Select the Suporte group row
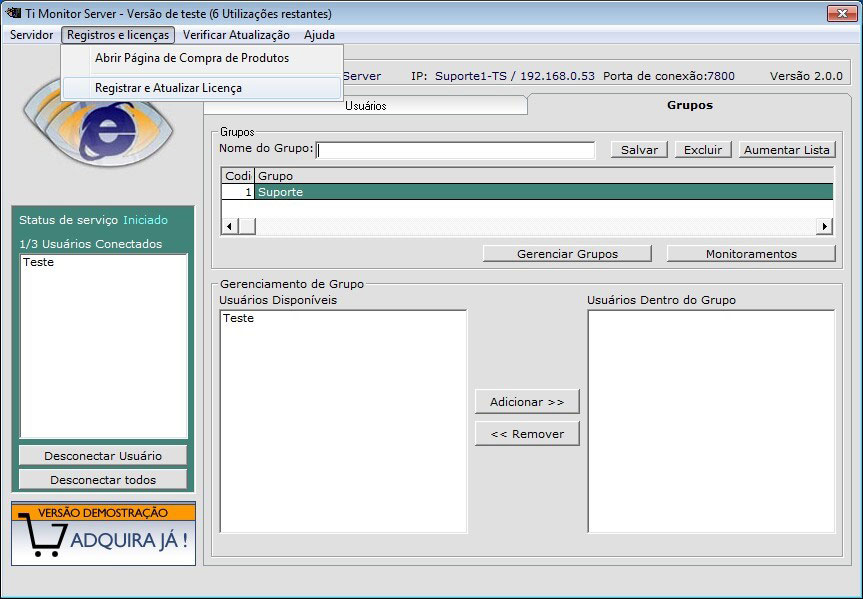 point(542,192)
